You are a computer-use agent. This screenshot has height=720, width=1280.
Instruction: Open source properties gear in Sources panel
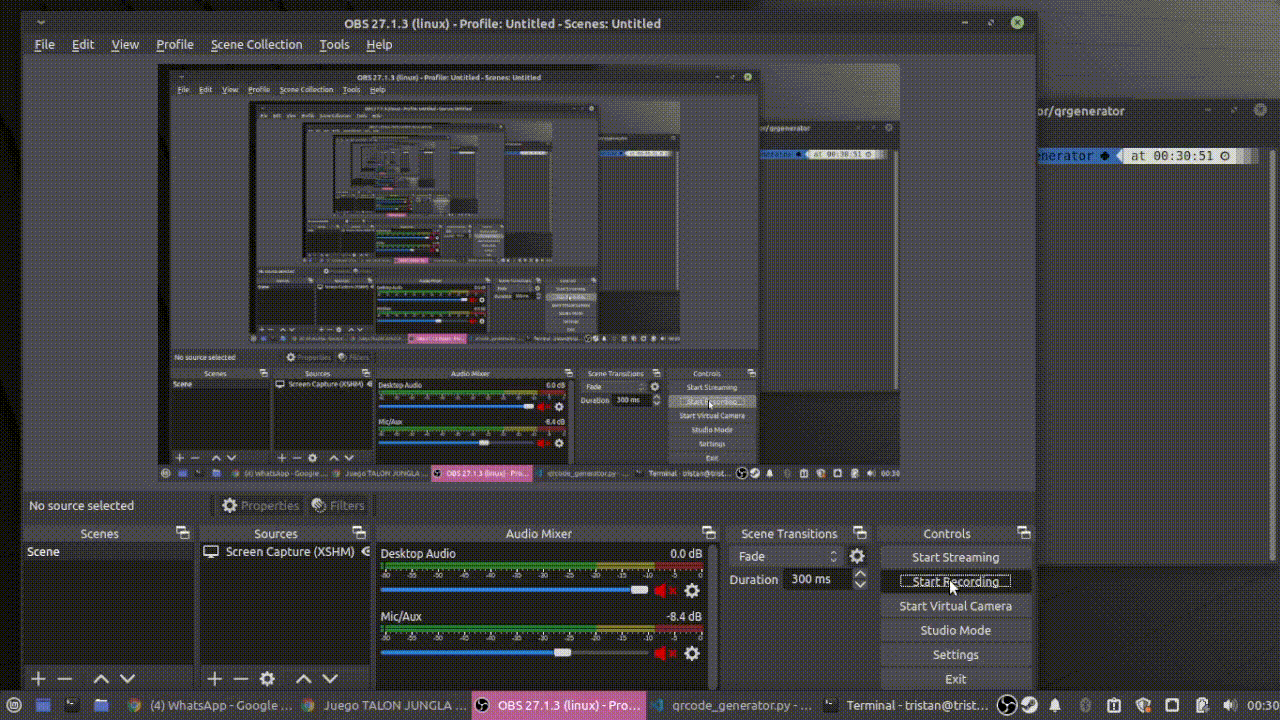(267, 679)
